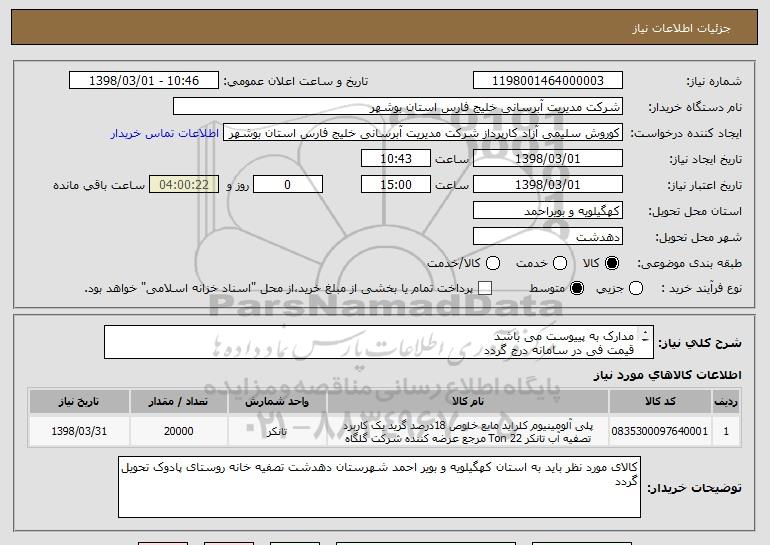Click the buyer notes text area
Screen dimensions: 770x545
coord(380,487)
